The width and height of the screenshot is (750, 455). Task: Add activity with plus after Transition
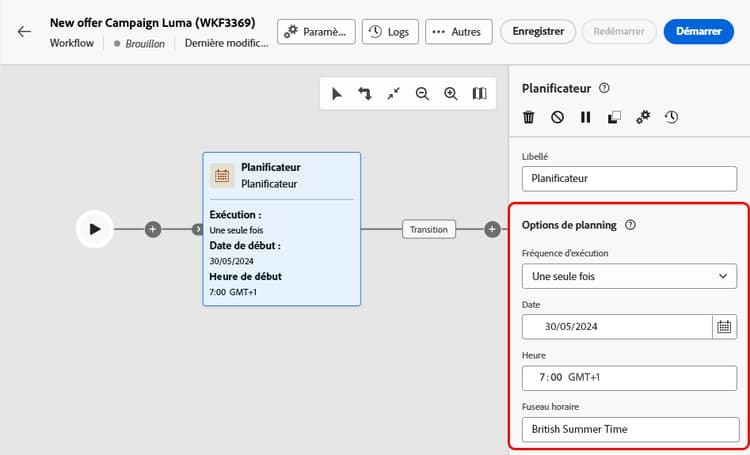[492, 229]
